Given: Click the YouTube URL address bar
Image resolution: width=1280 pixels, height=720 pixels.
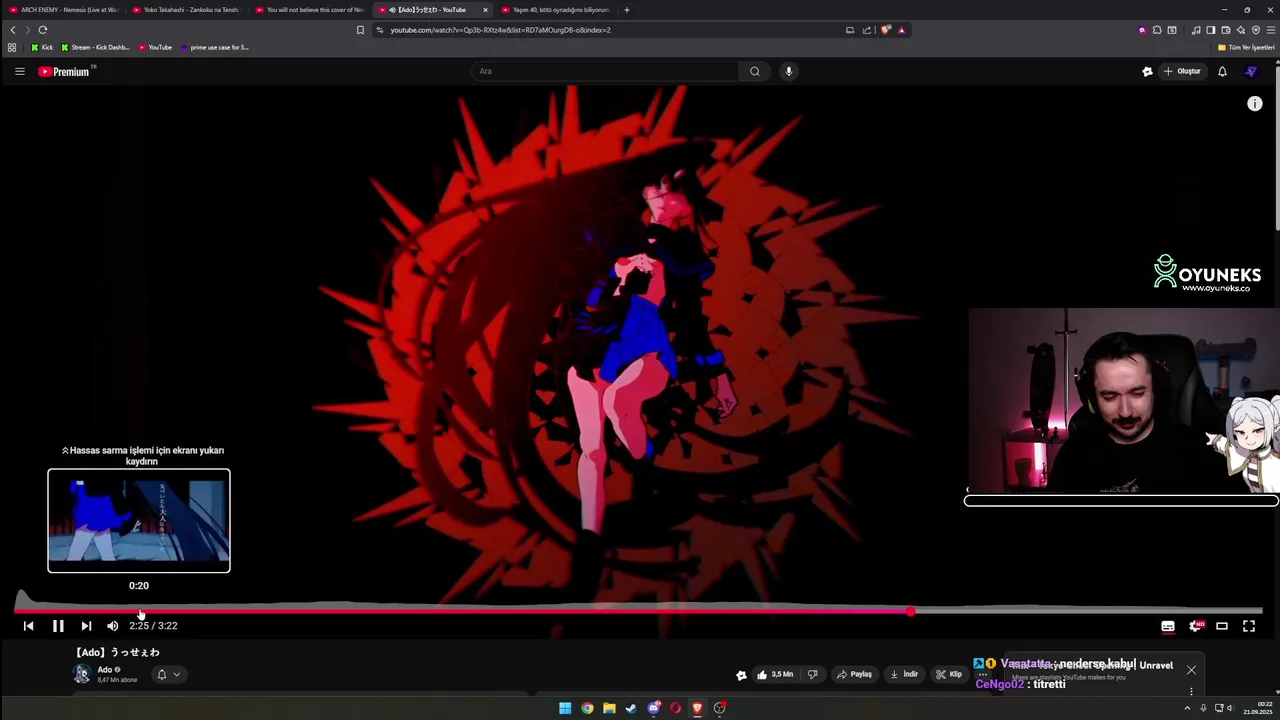Looking at the screenshot, I should [x=610, y=30].
